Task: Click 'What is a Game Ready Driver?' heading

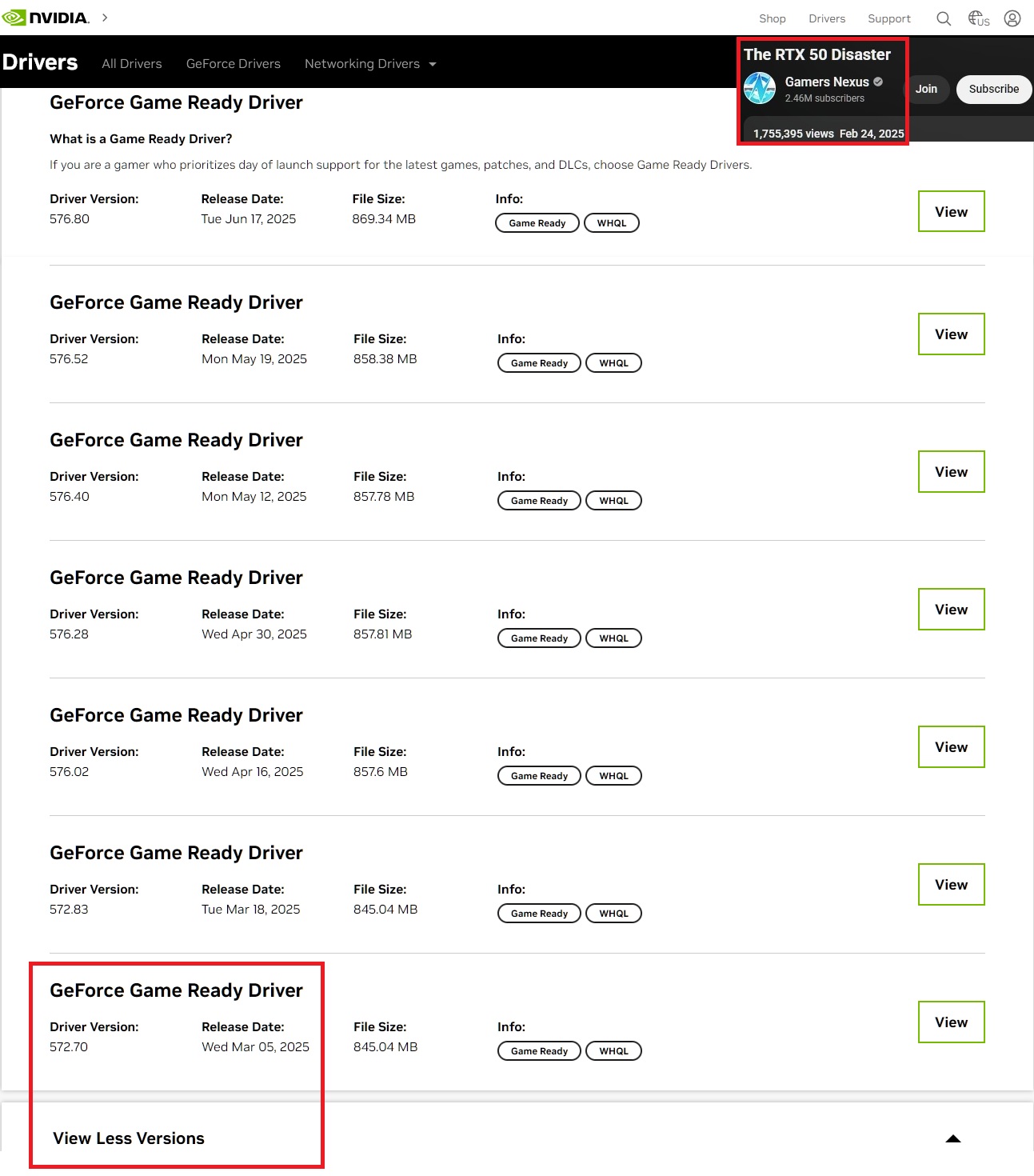Action: [x=141, y=139]
